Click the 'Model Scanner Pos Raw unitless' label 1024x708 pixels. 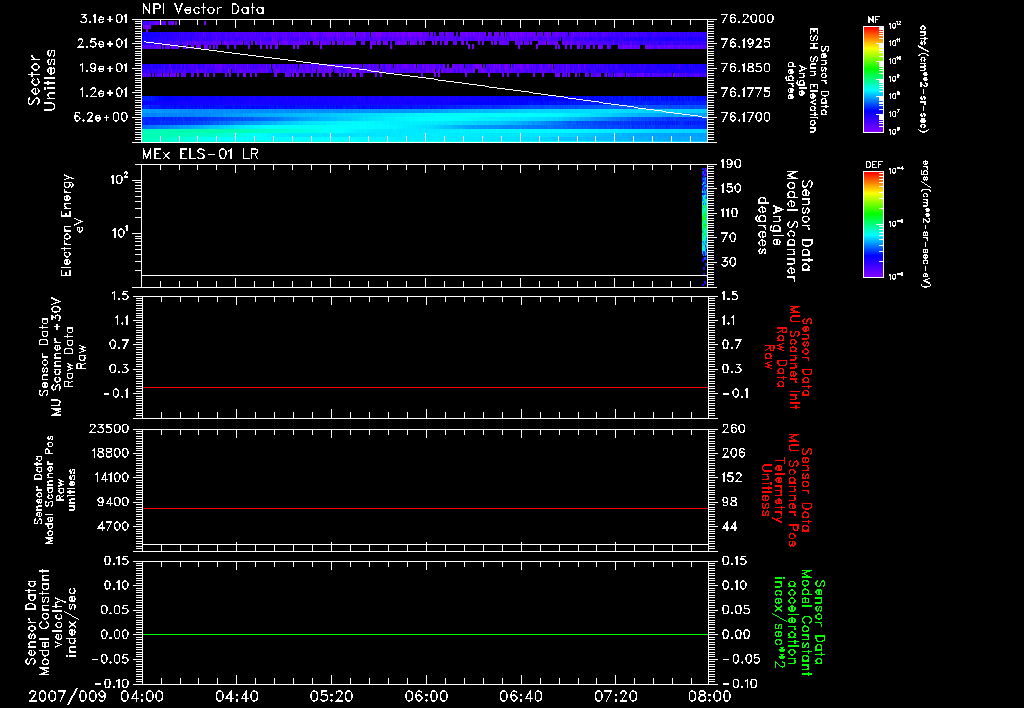[55, 490]
